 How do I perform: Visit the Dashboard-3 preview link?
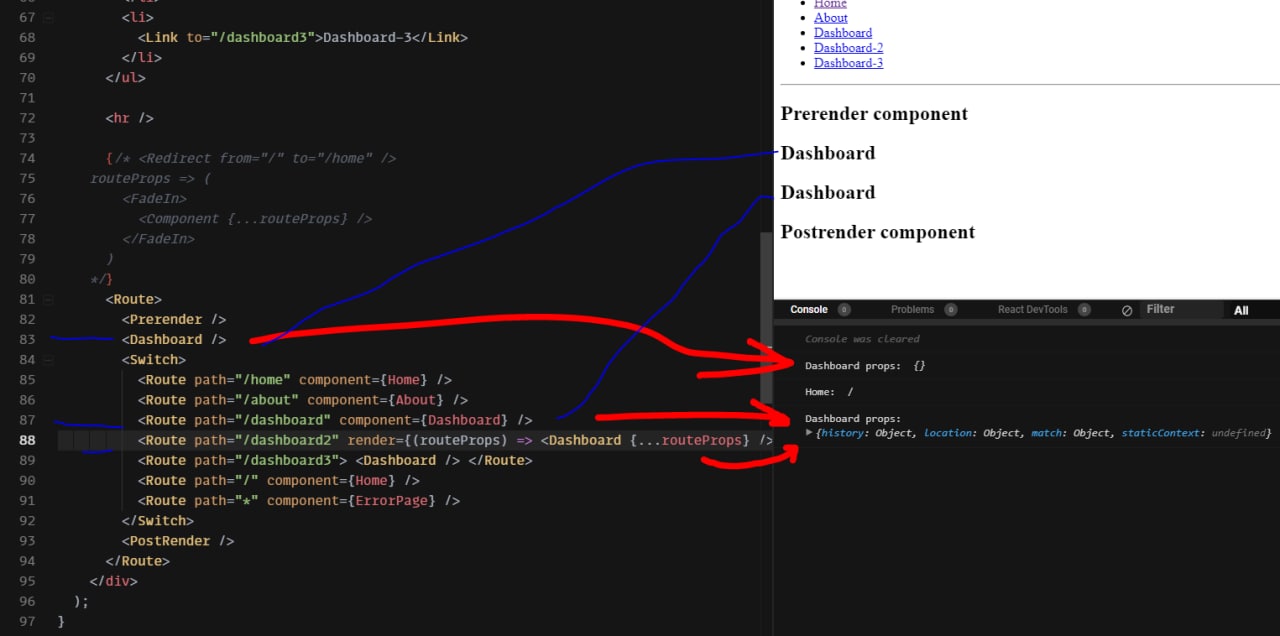(x=848, y=63)
